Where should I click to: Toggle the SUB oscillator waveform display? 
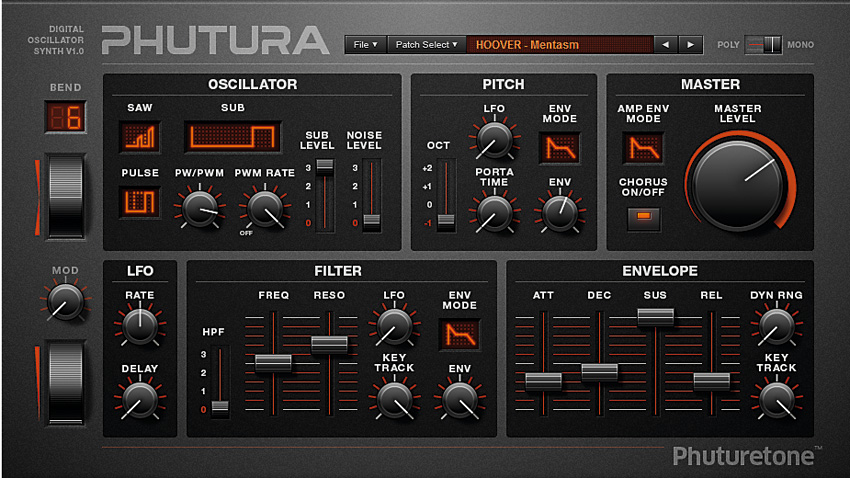tap(233, 136)
